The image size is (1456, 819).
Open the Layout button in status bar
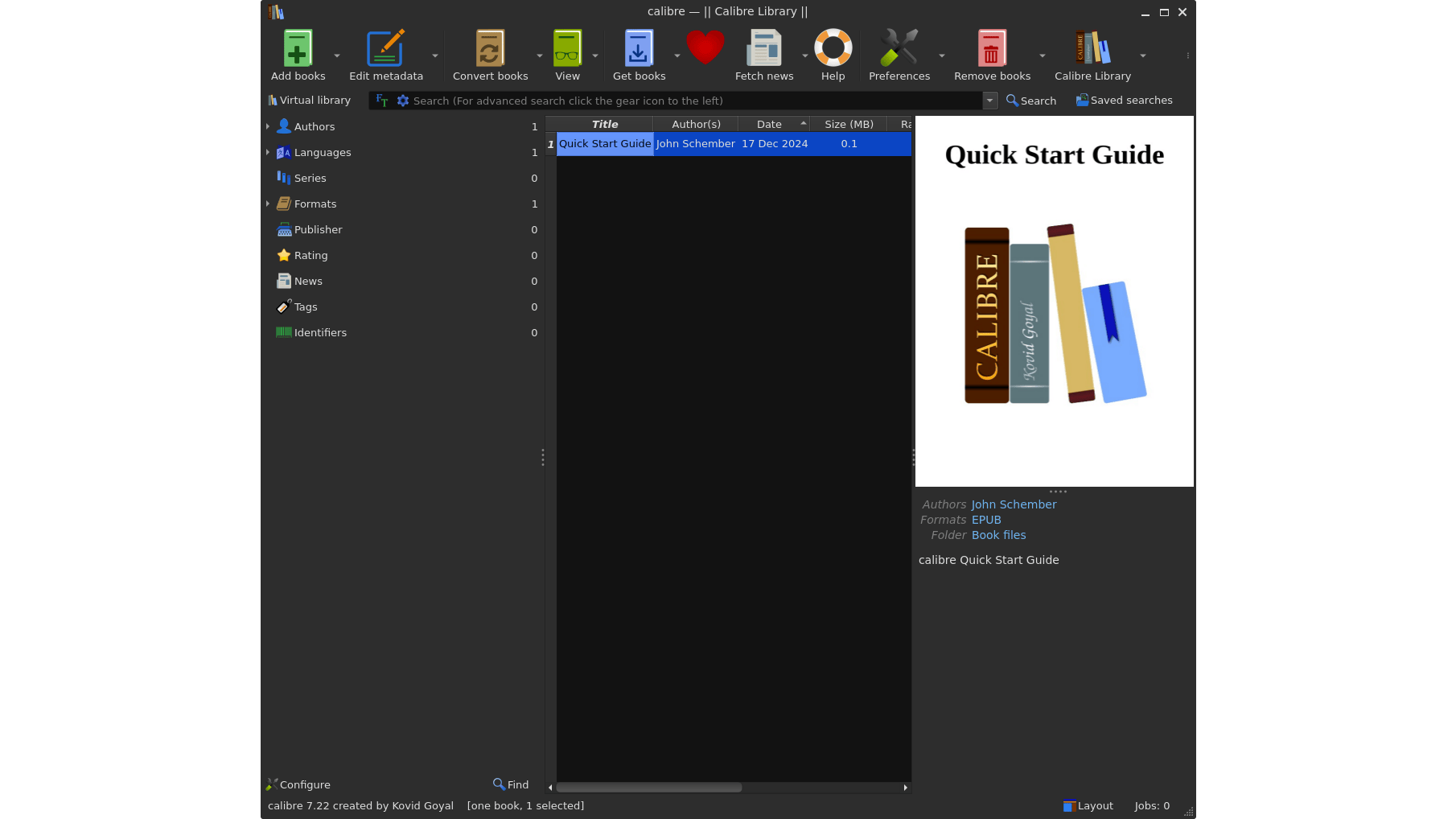[x=1088, y=805]
